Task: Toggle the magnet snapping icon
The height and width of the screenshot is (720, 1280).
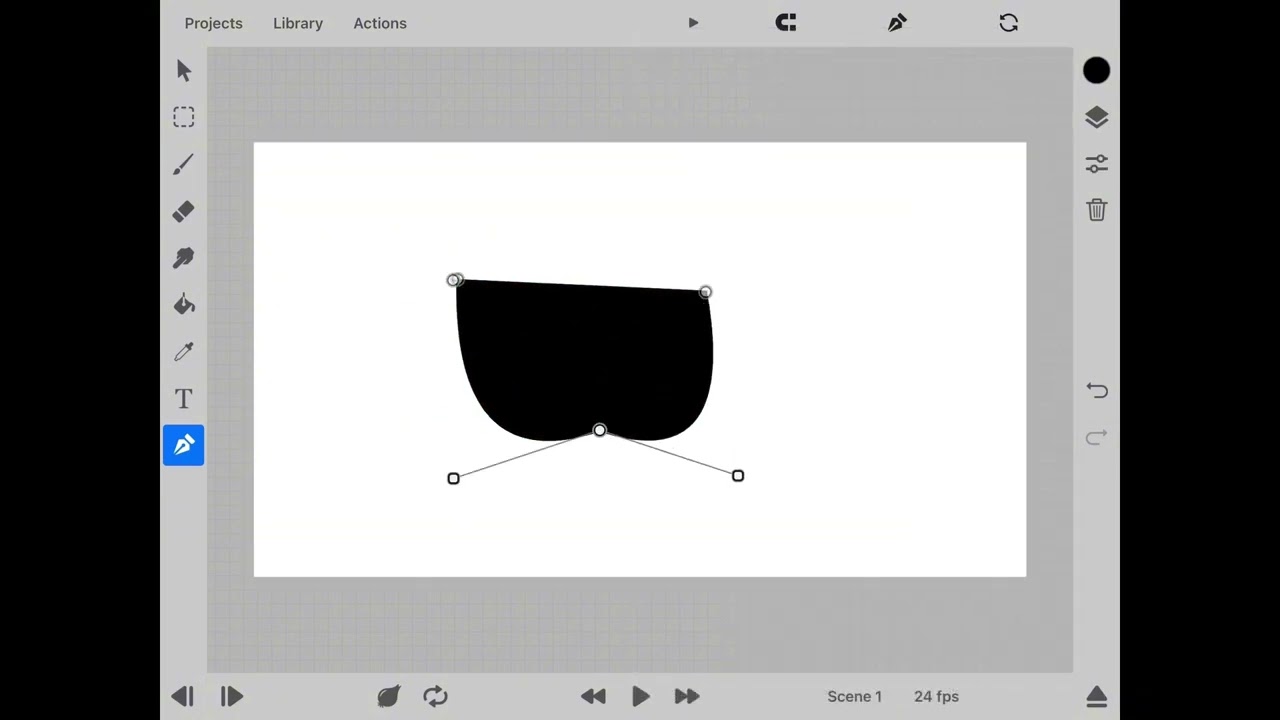Action: click(786, 23)
